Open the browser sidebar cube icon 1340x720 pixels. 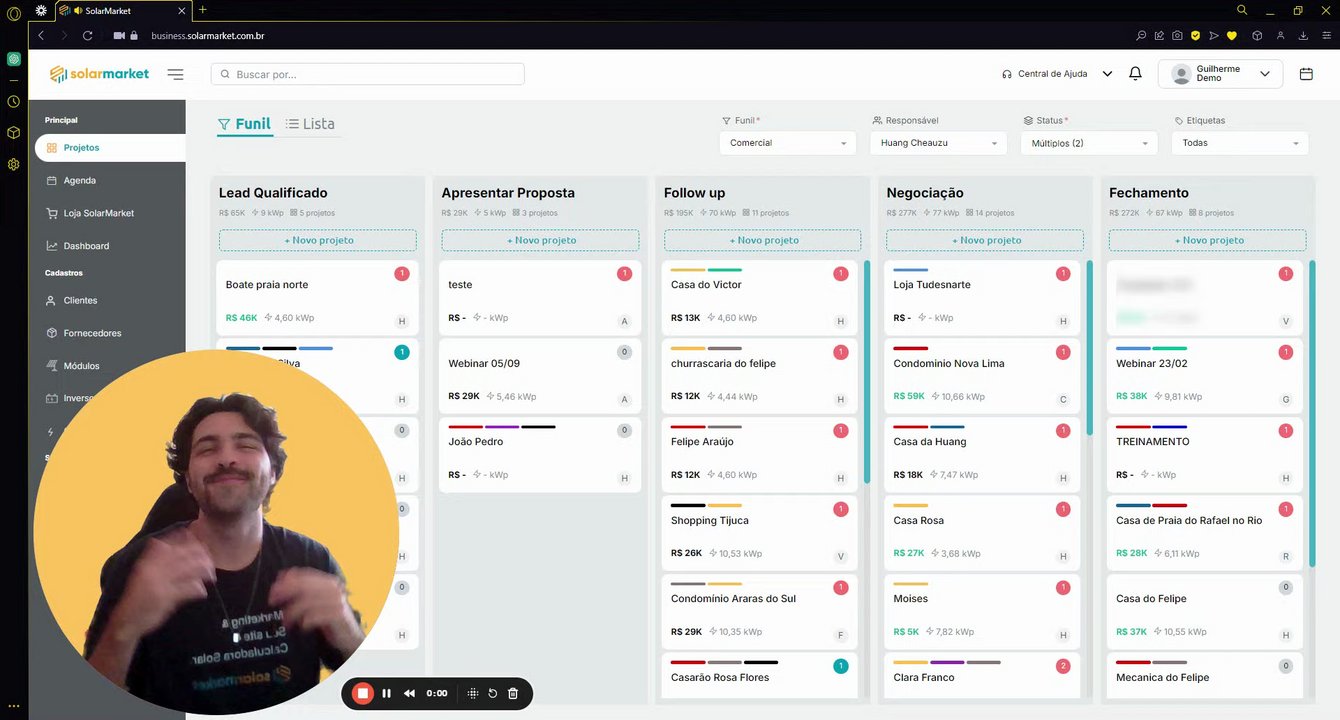point(14,132)
